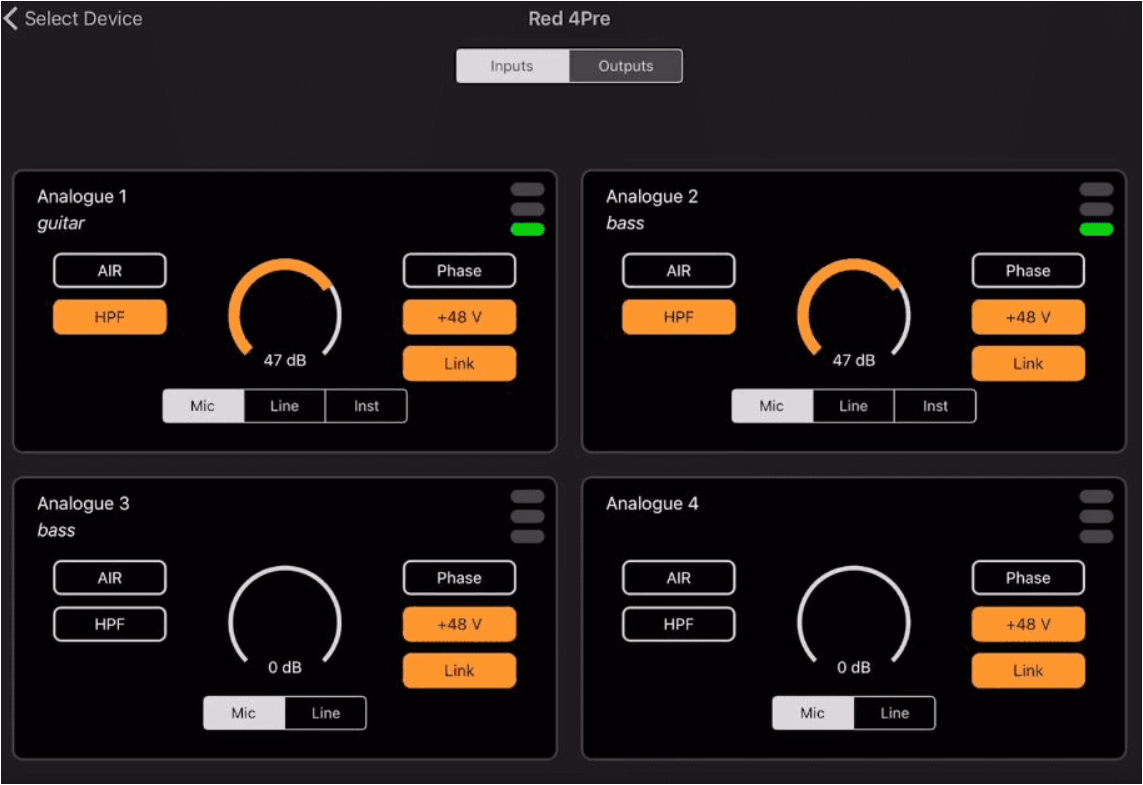Click the Analogue 1 gain knob
Screen dimensions: 1143x785
[x=285, y=312]
